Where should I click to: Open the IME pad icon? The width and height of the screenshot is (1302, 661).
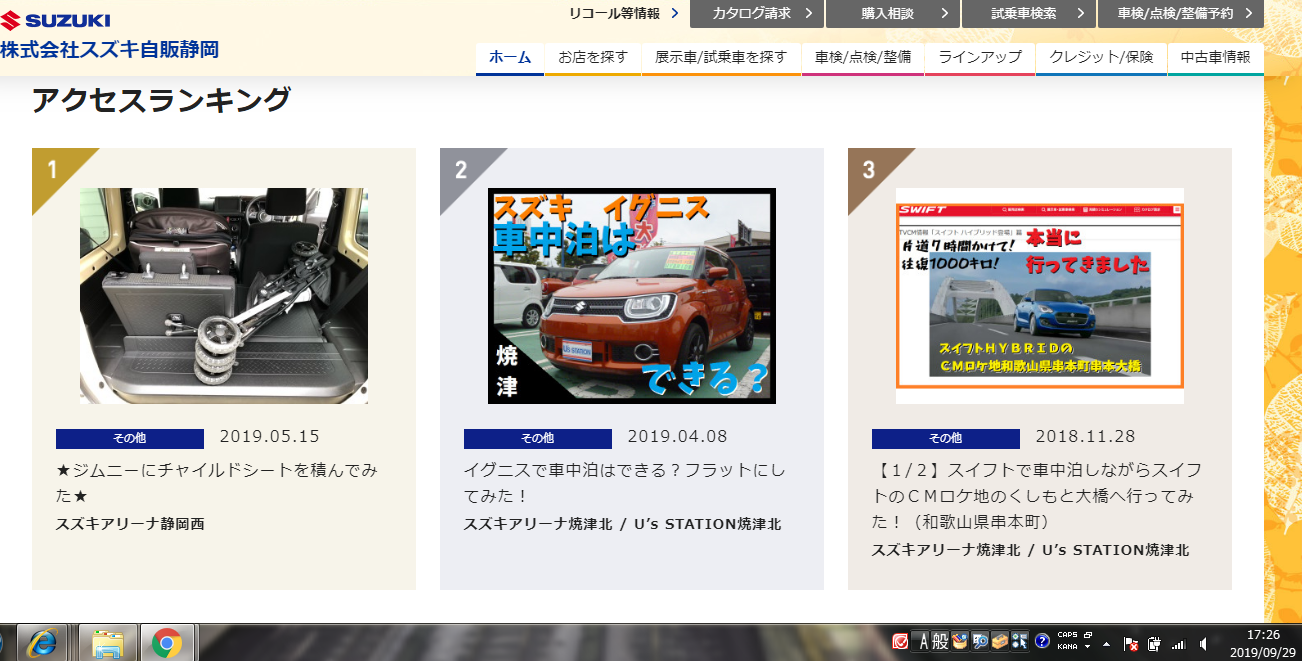click(960, 642)
